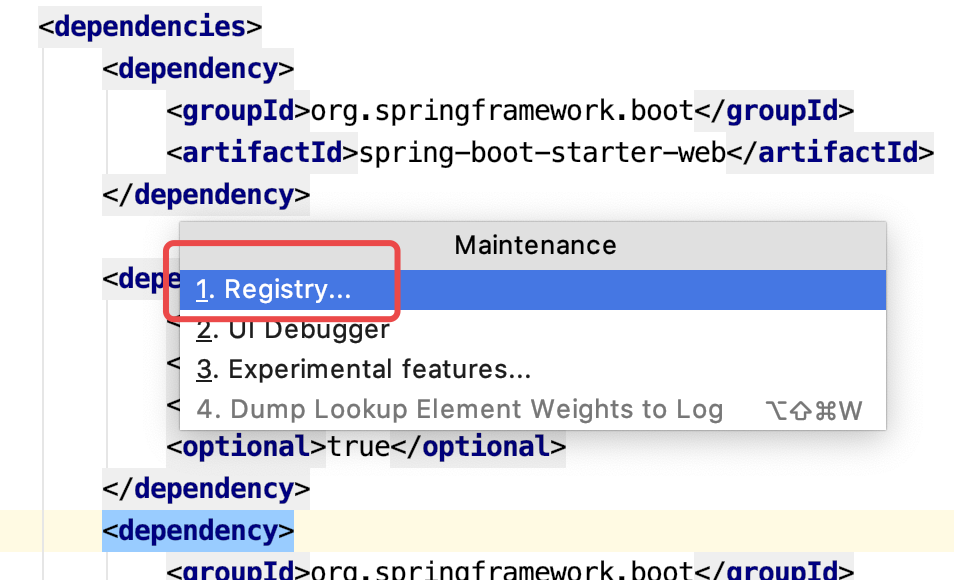Place cursor on opening dependencies tag

pyautogui.click(x=150, y=25)
